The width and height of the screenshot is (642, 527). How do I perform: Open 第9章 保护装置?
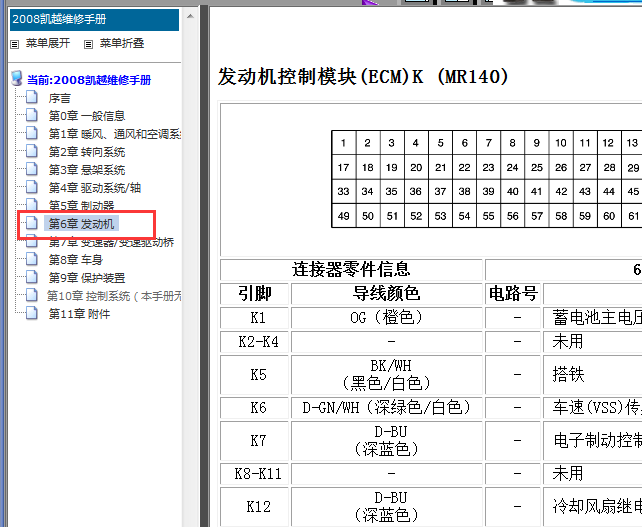pos(87,278)
